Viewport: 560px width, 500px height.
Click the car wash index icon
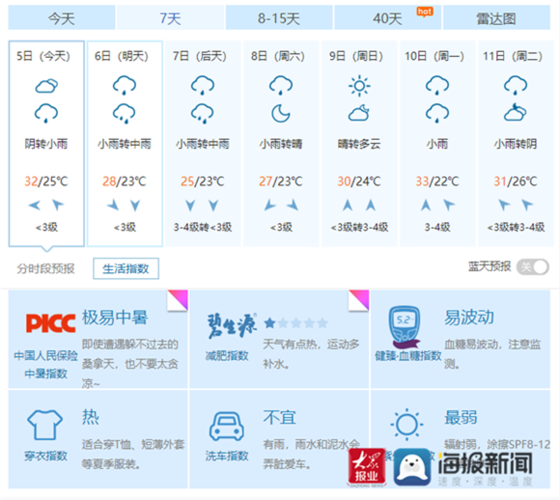(x=227, y=426)
